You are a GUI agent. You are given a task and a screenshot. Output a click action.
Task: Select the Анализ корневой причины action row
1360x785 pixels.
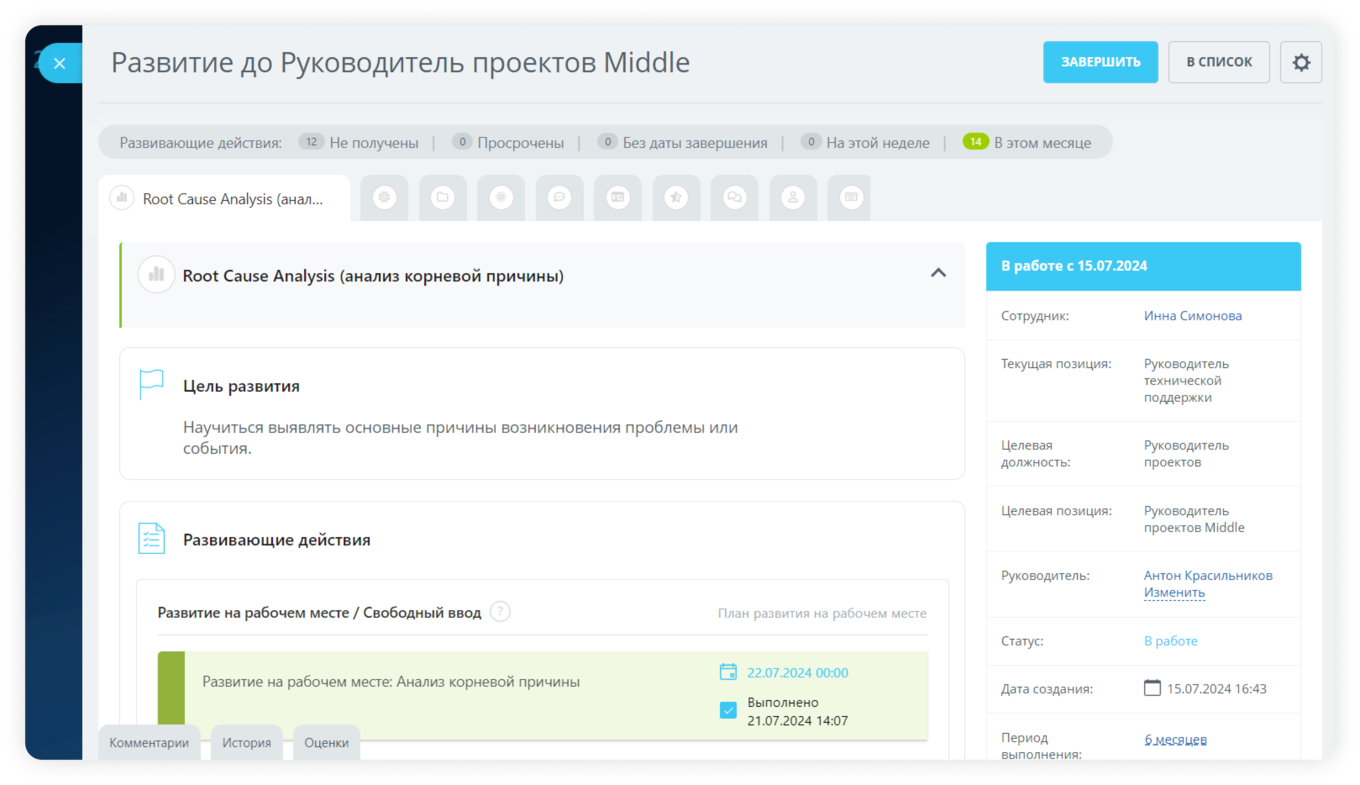click(x=543, y=695)
